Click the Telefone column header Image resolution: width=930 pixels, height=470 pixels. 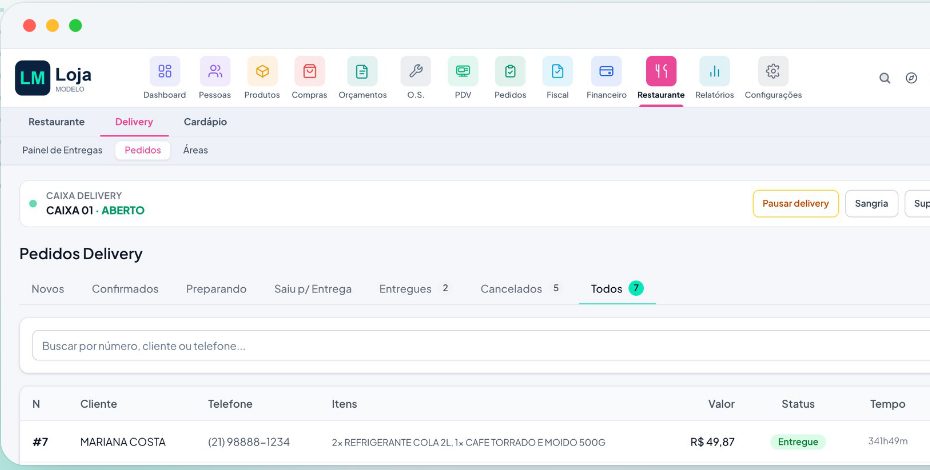pyautogui.click(x=230, y=404)
